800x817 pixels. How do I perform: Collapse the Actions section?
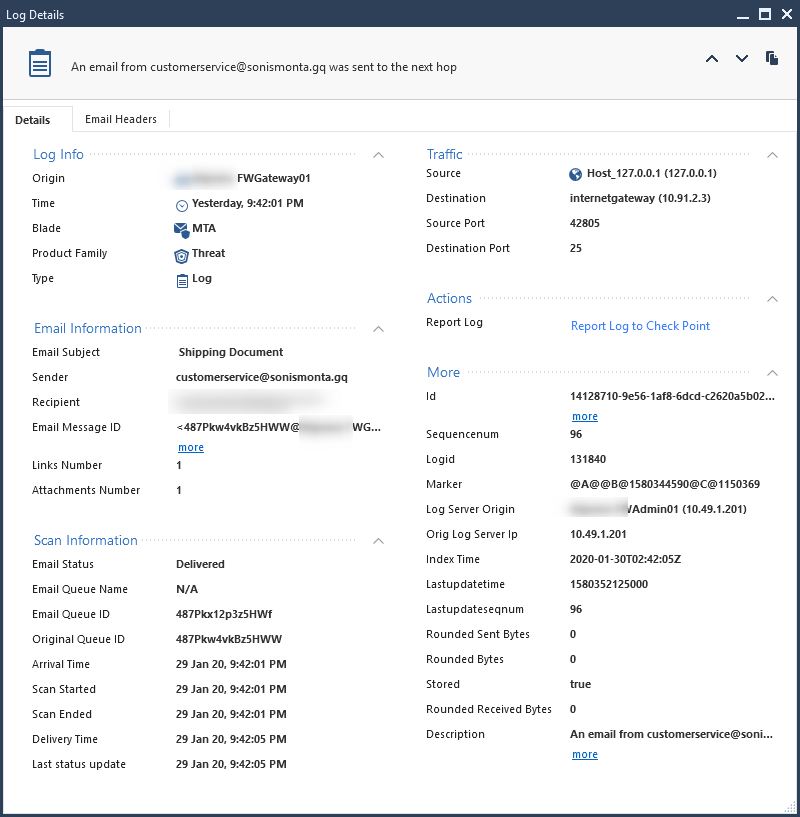click(772, 299)
